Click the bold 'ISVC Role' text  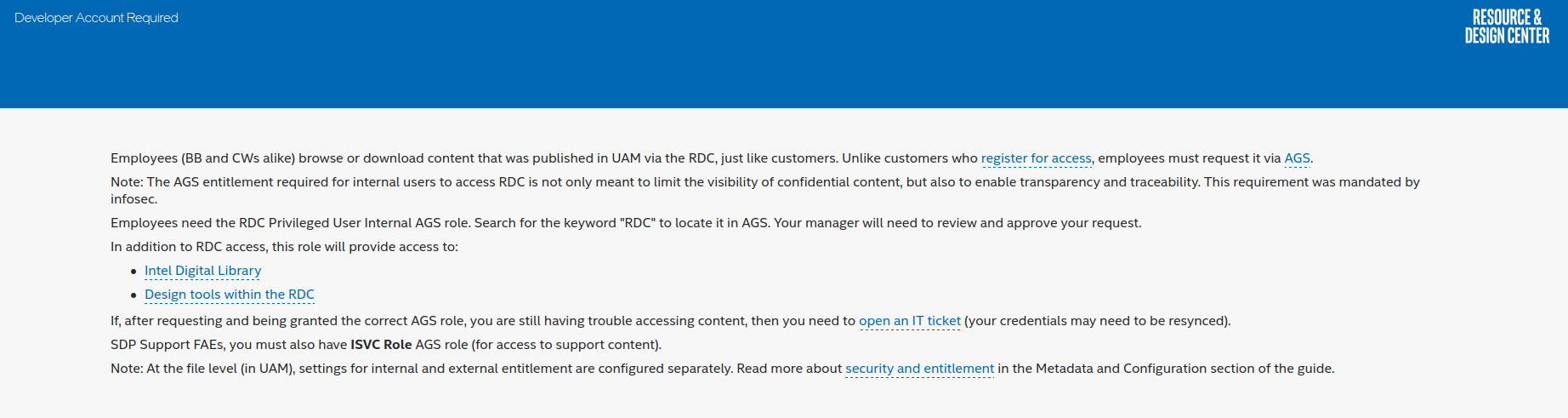pos(381,345)
